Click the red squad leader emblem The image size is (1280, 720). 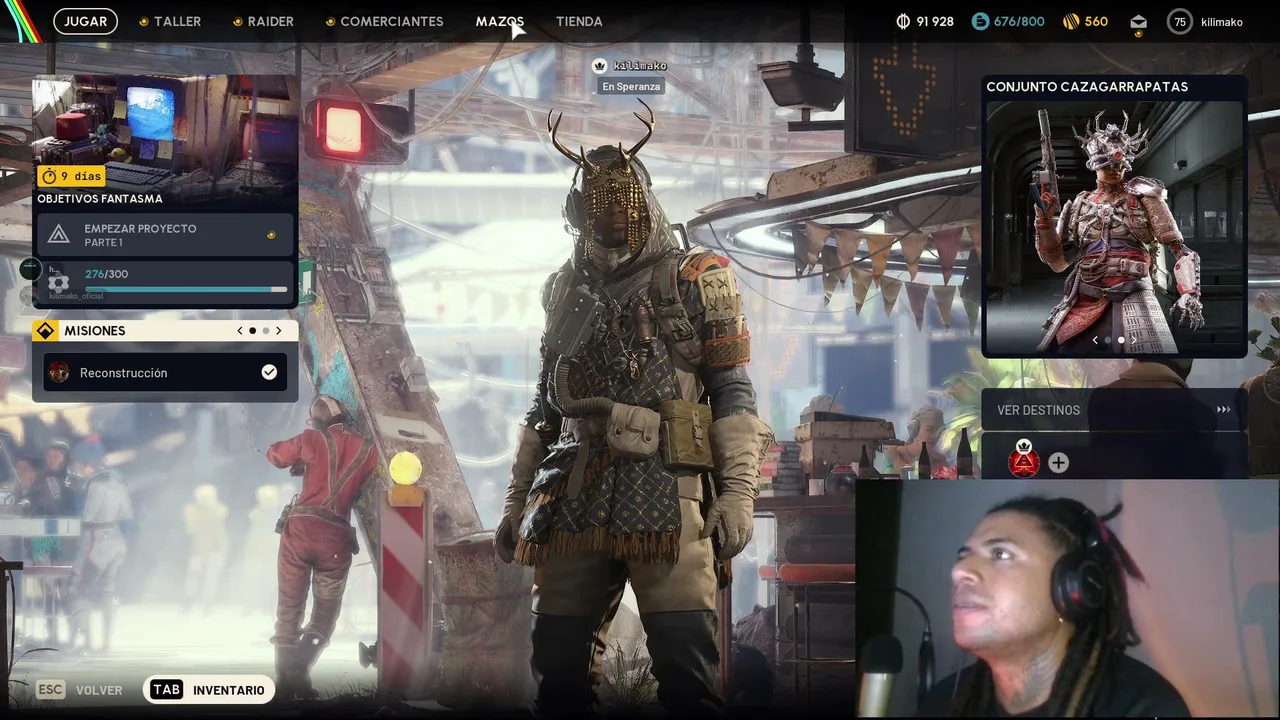[x=1024, y=461]
